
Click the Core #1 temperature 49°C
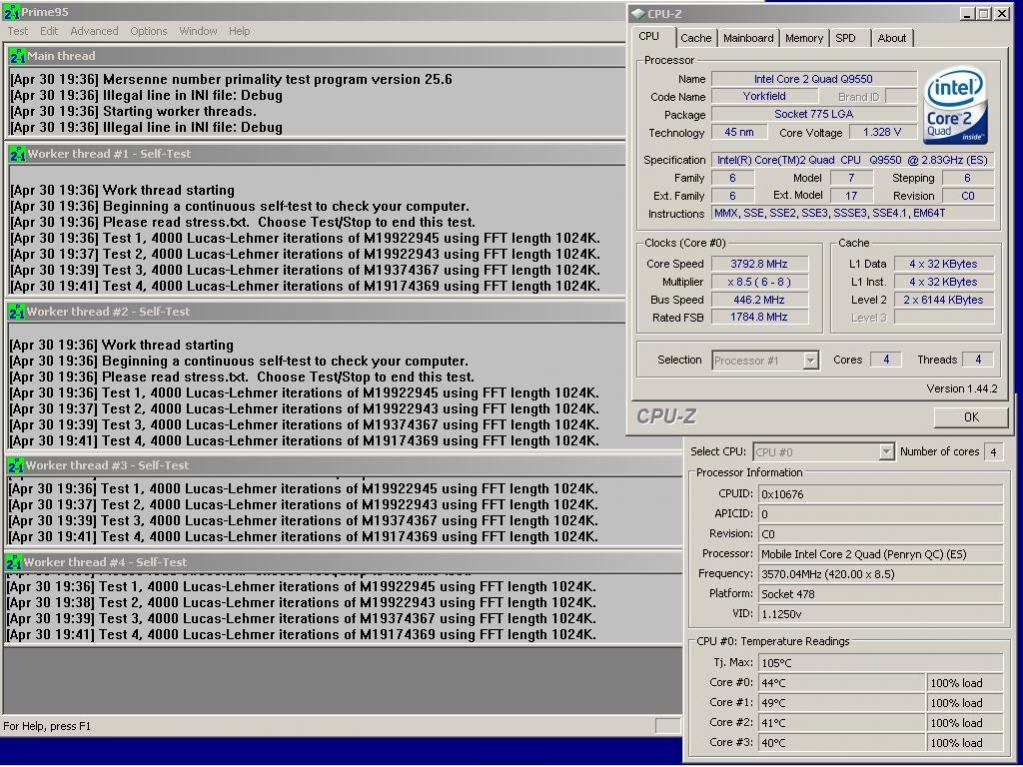coord(841,703)
